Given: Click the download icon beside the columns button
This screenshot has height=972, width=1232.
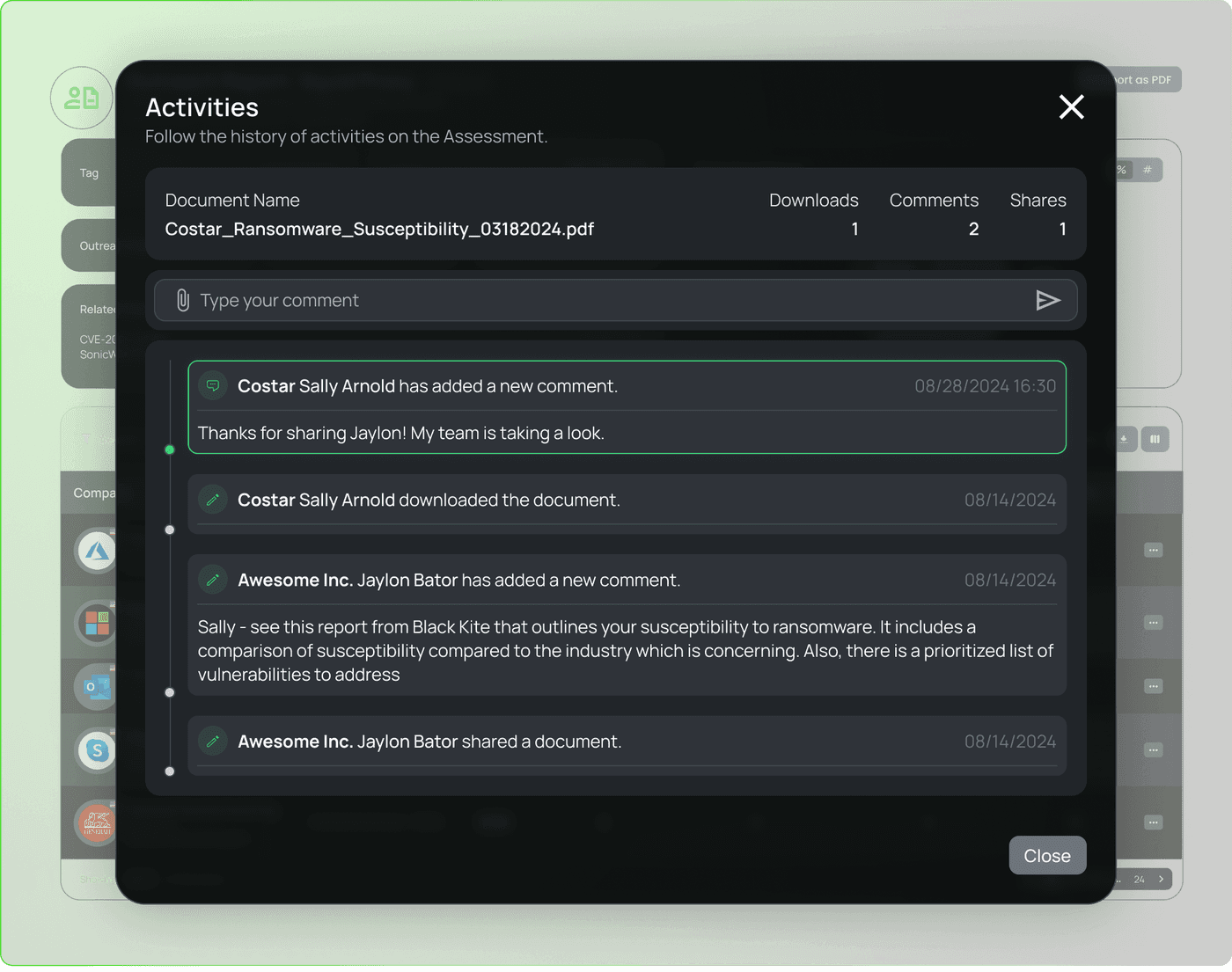Looking at the screenshot, I should tap(1125, 439).
